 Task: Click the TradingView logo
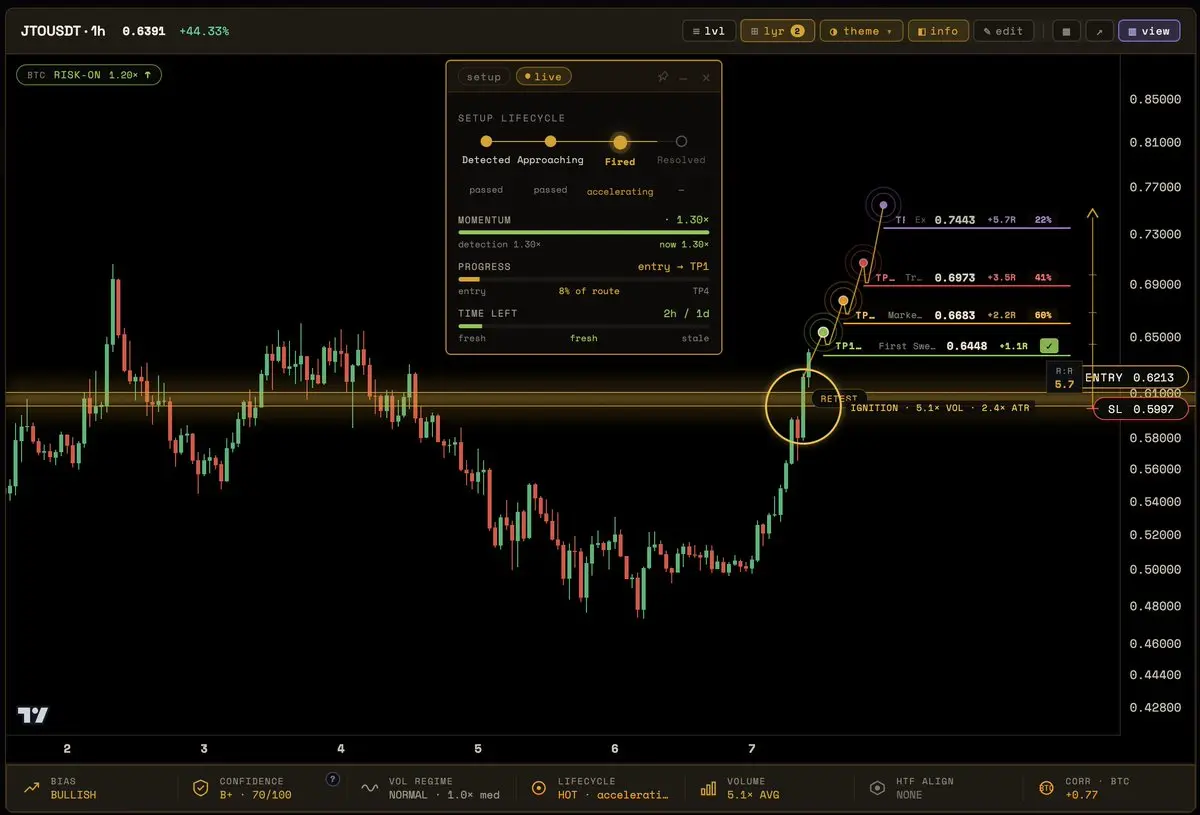[x=33, y=715]
